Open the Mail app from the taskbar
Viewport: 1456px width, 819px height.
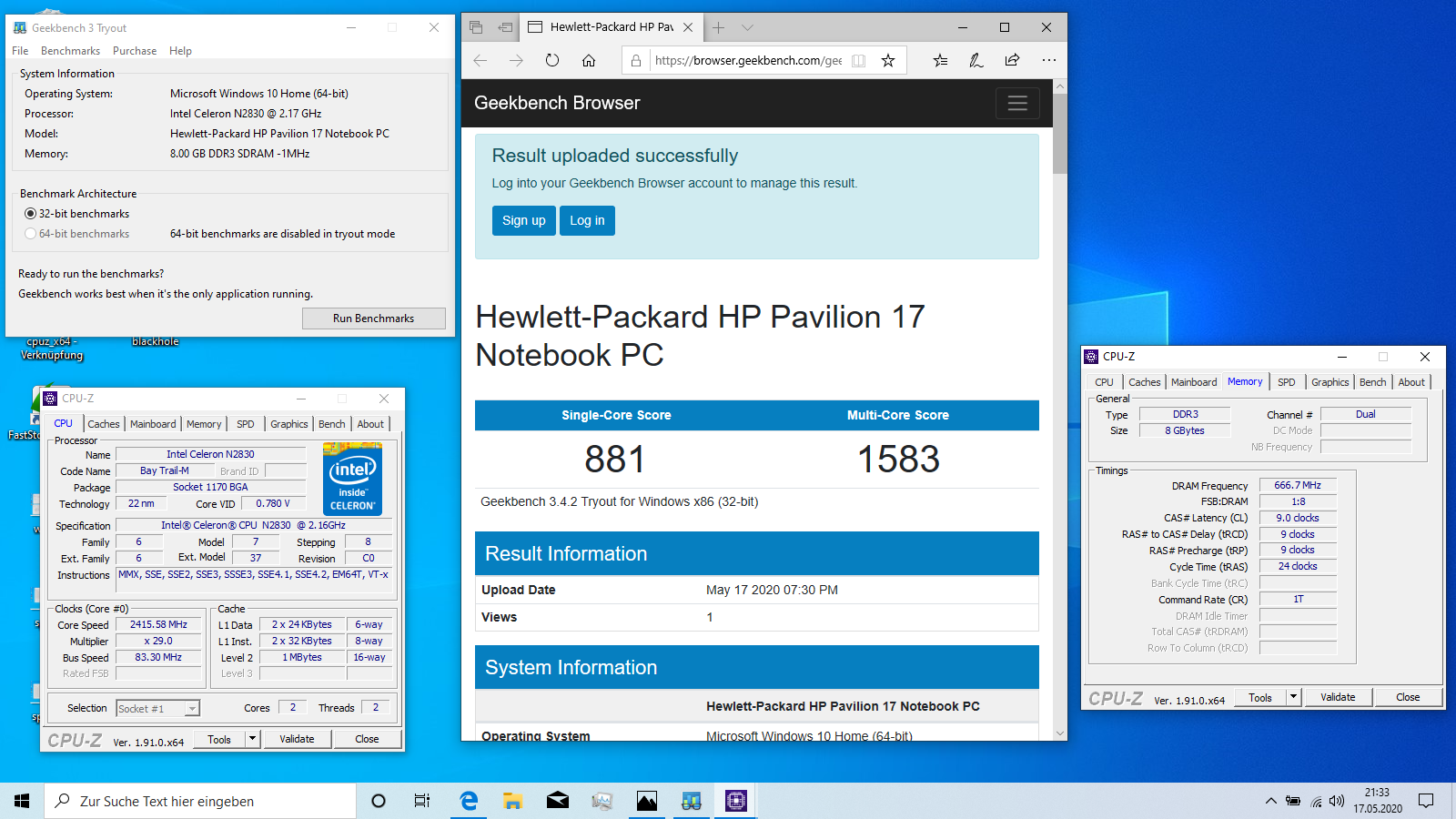[x=558, y=801]
